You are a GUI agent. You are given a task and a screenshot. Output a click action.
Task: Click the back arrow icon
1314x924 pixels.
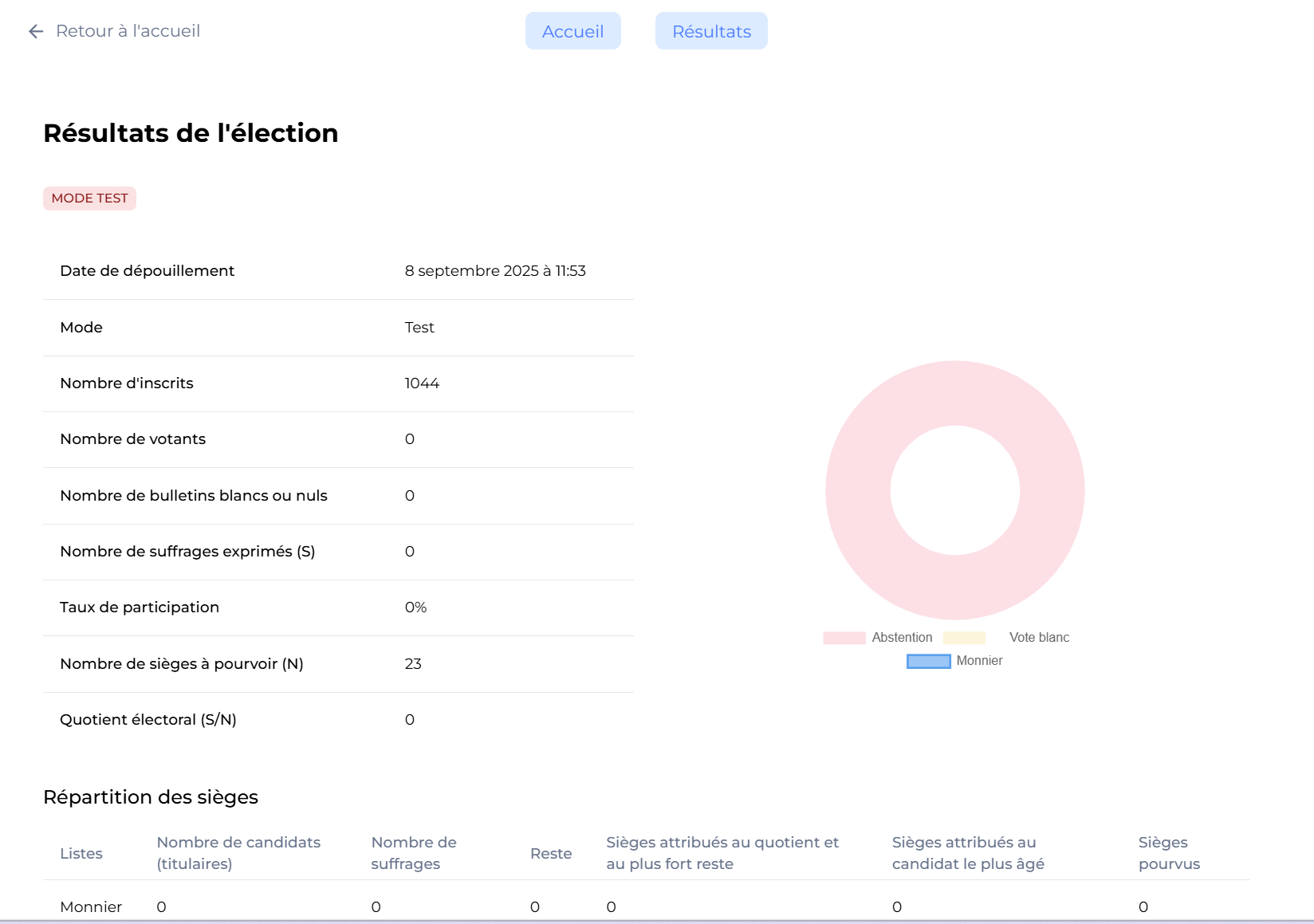click(x=36, y=31)
